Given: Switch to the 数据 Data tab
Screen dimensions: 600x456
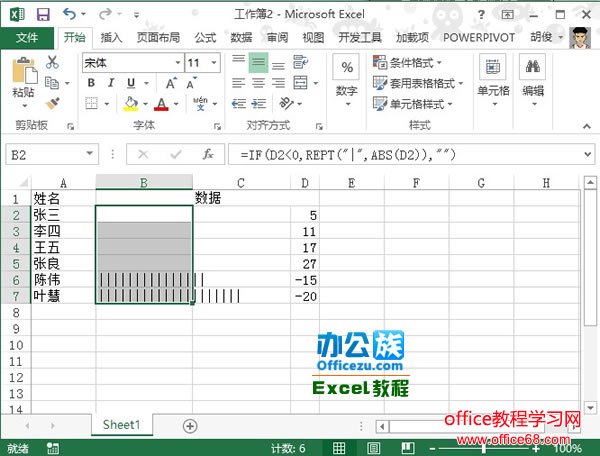Looking at the screenshot, I should pos(241,37).
